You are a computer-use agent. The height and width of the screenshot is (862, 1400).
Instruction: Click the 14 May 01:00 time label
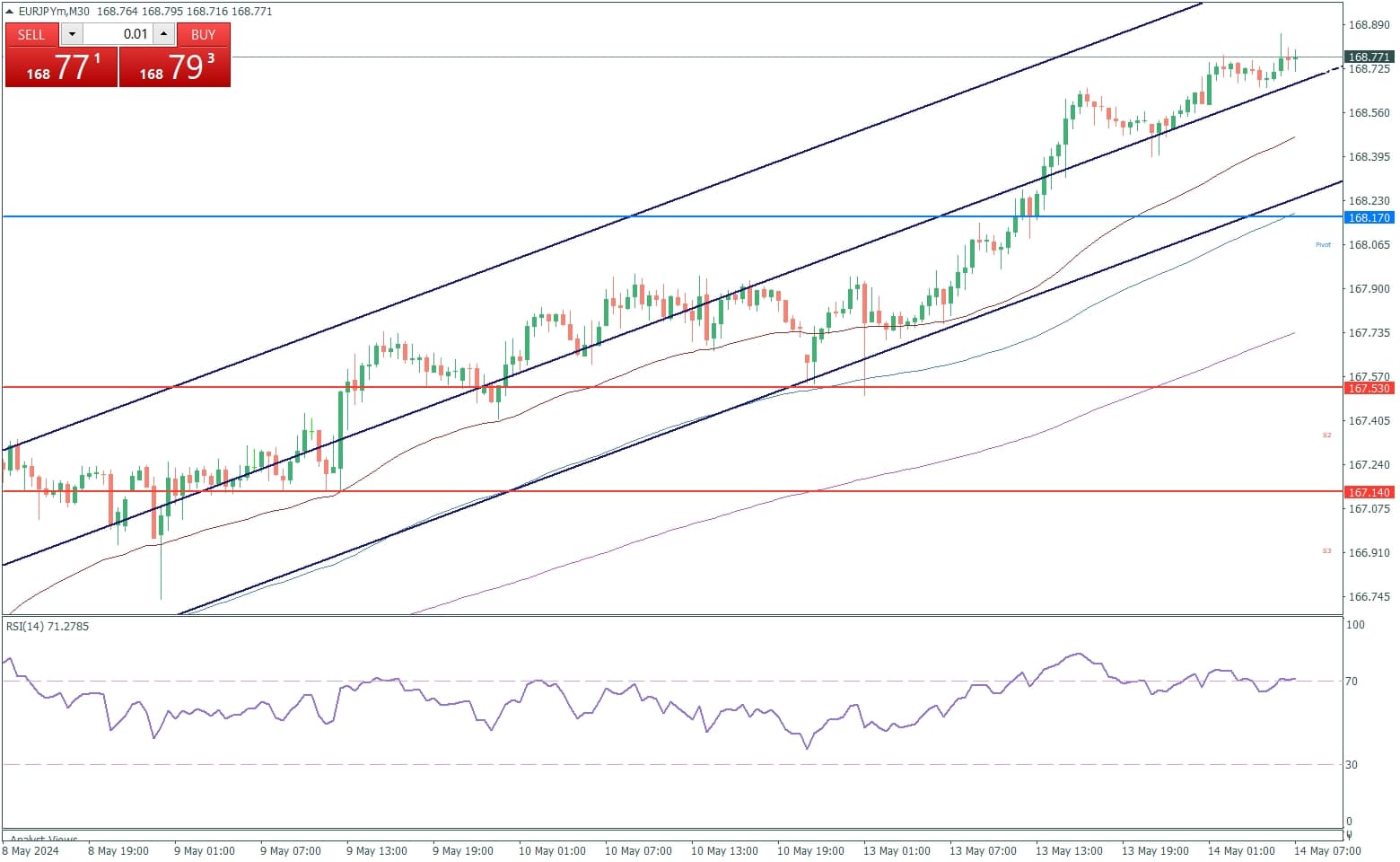coord(1241,851)
